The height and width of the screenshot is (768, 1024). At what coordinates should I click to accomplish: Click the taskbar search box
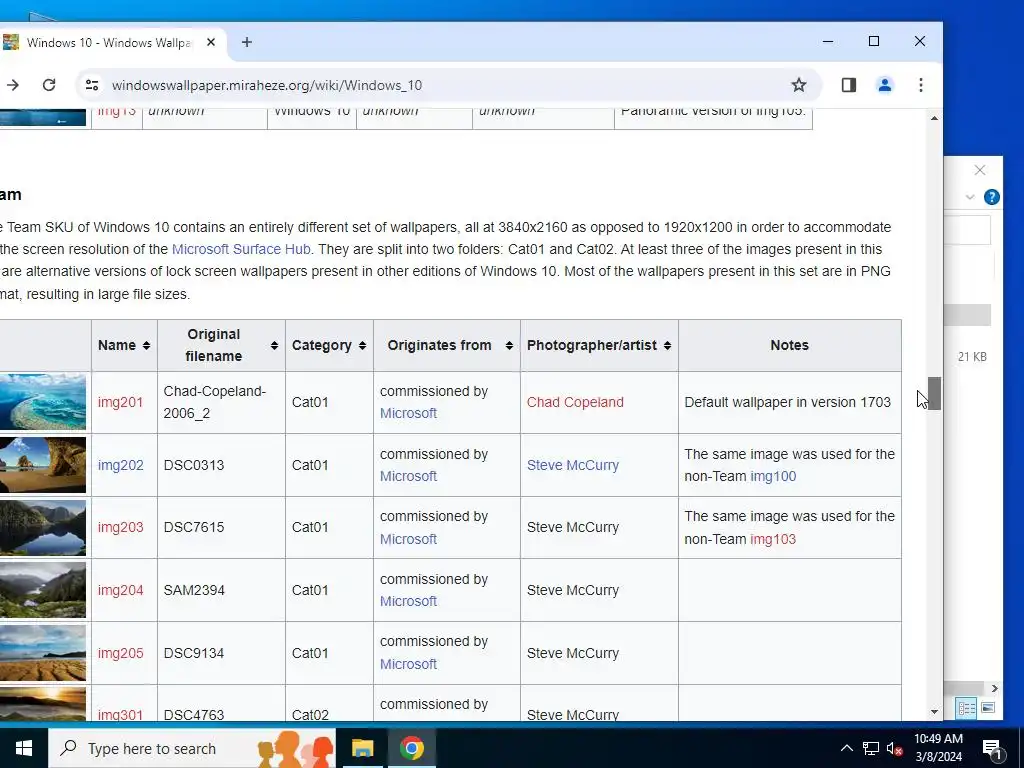(192, 748)
